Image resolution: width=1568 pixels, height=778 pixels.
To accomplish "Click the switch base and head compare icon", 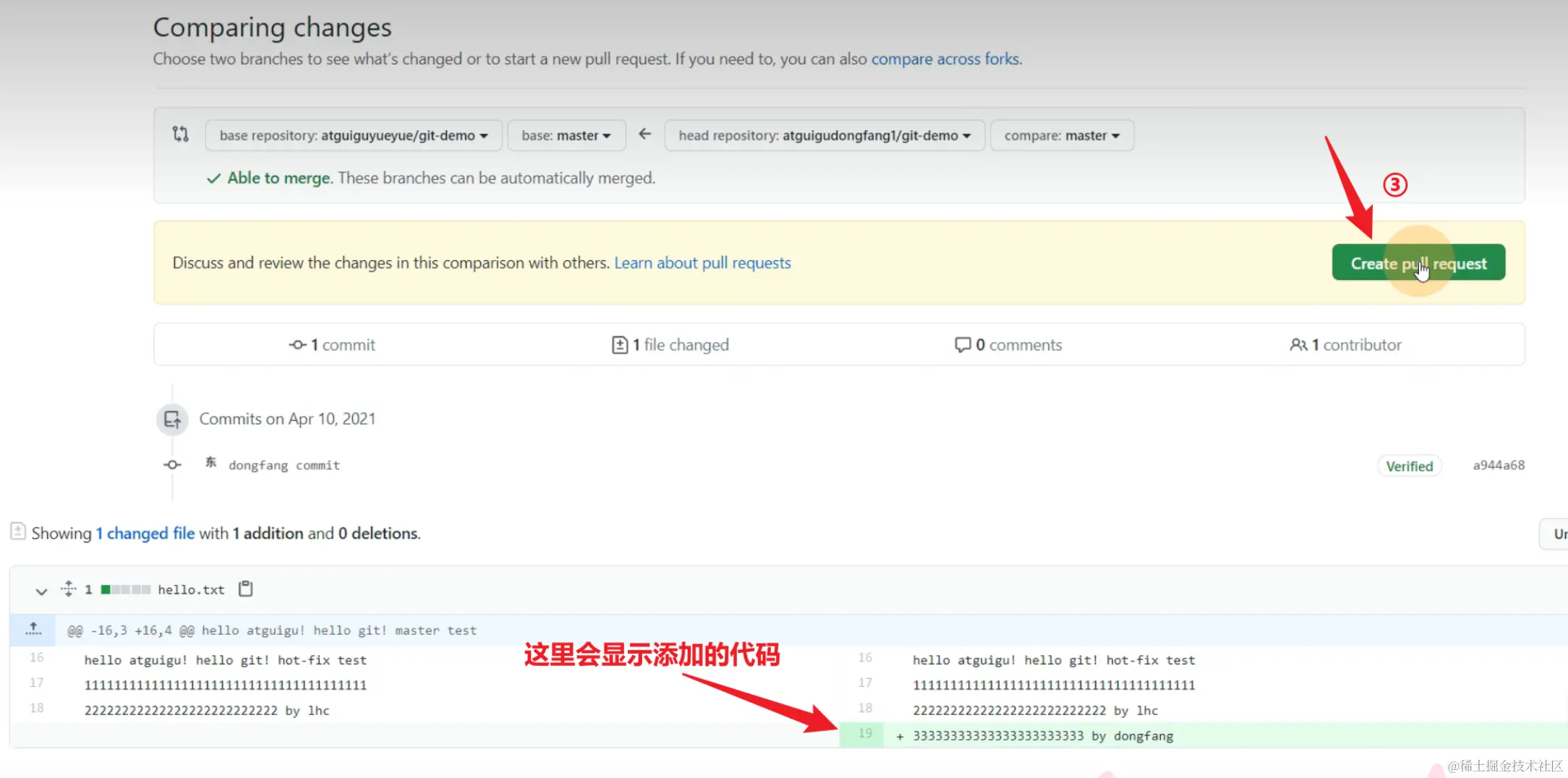I will tap(180, 134).
